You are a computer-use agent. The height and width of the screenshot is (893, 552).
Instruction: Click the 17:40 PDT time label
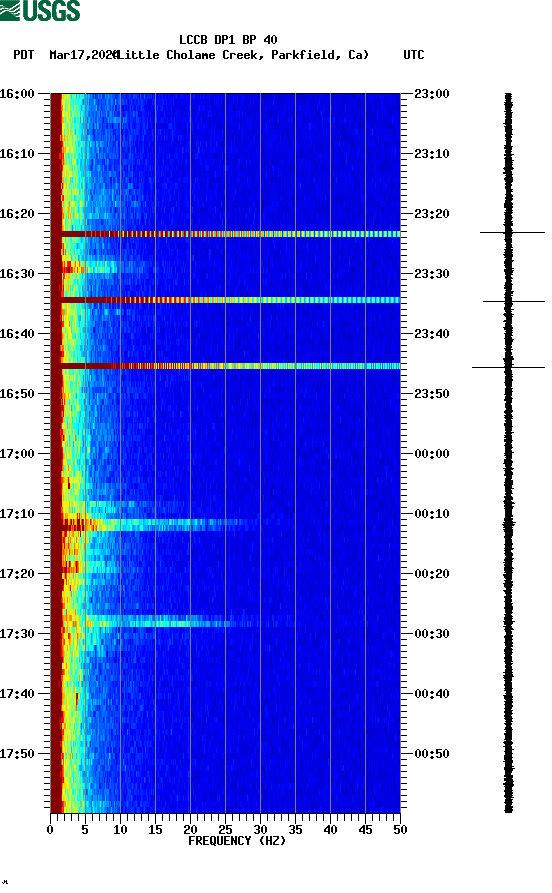(x=17, y=694)
